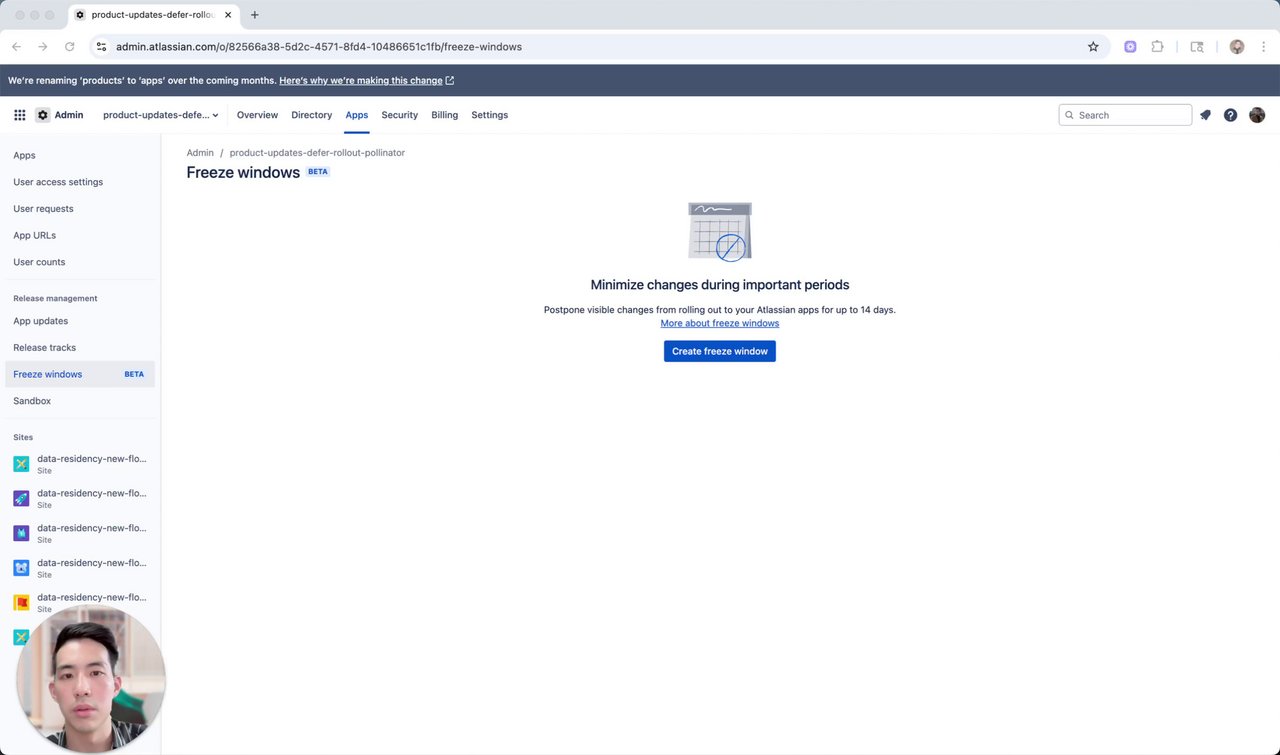The height and width of the screenshot is (755, 1280).
Task: Open User requests in sidebar
Action: pos(80,209)
